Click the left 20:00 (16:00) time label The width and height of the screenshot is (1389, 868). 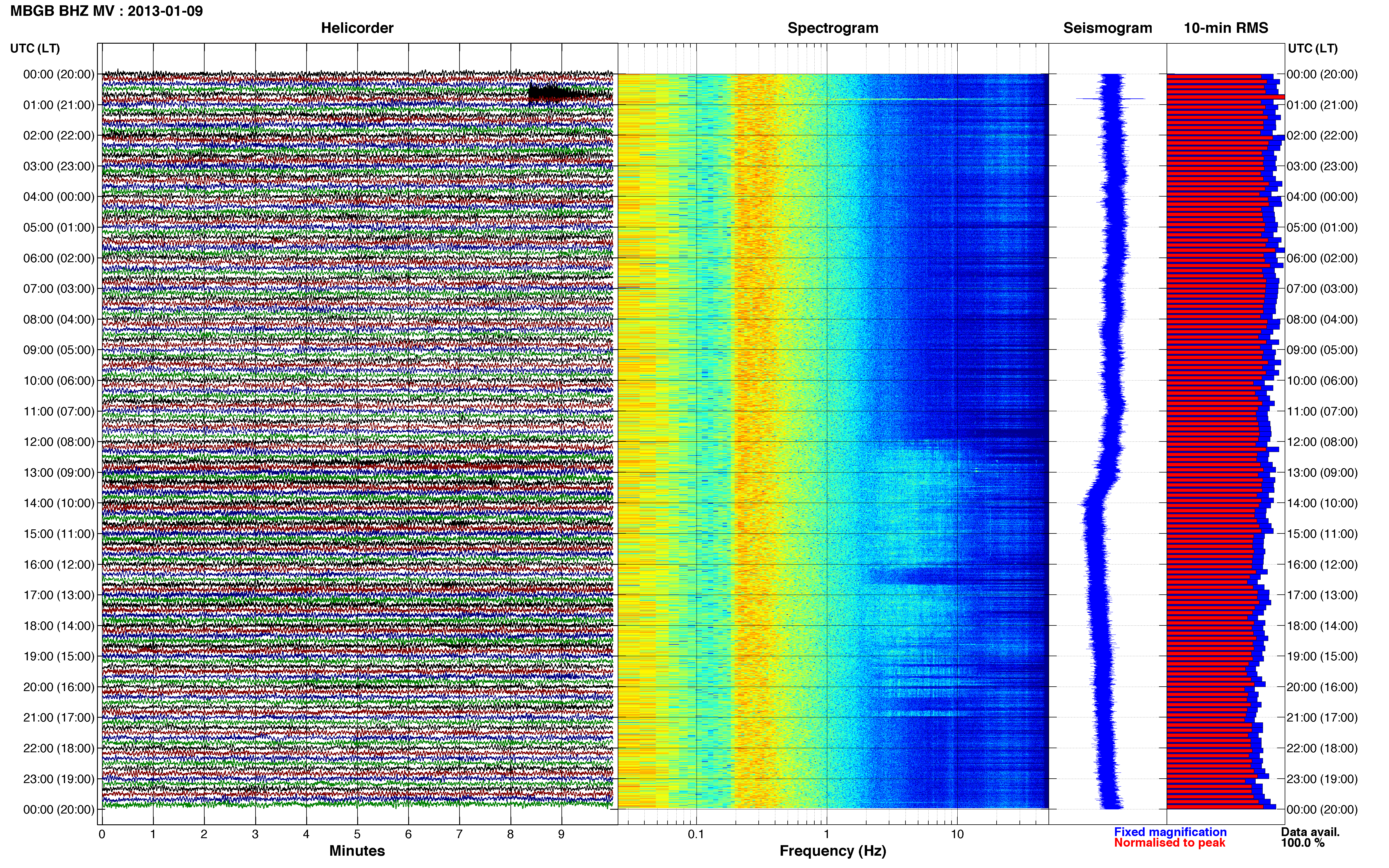pos(59,687)
